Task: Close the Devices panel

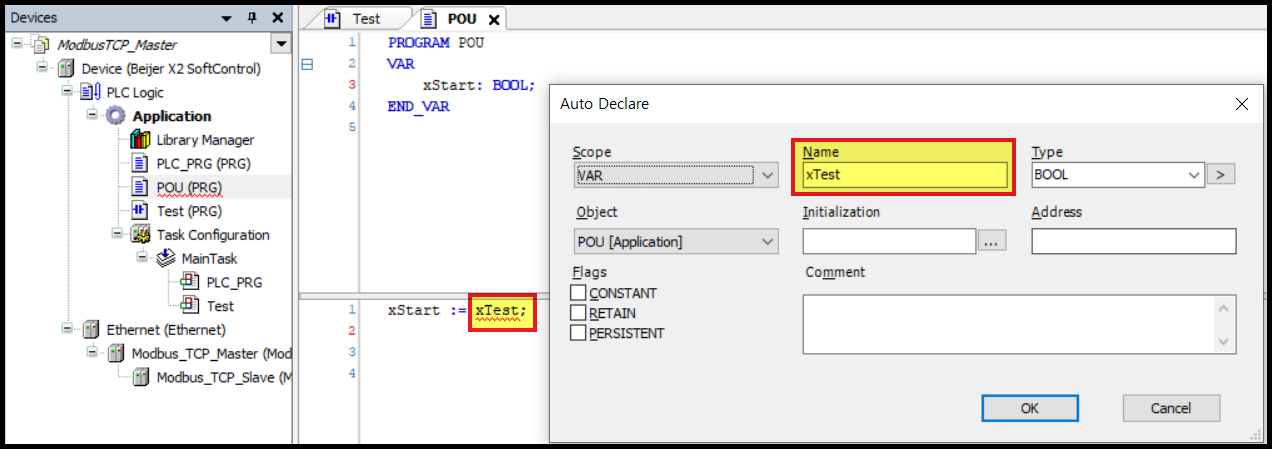Action: point(277,18)
